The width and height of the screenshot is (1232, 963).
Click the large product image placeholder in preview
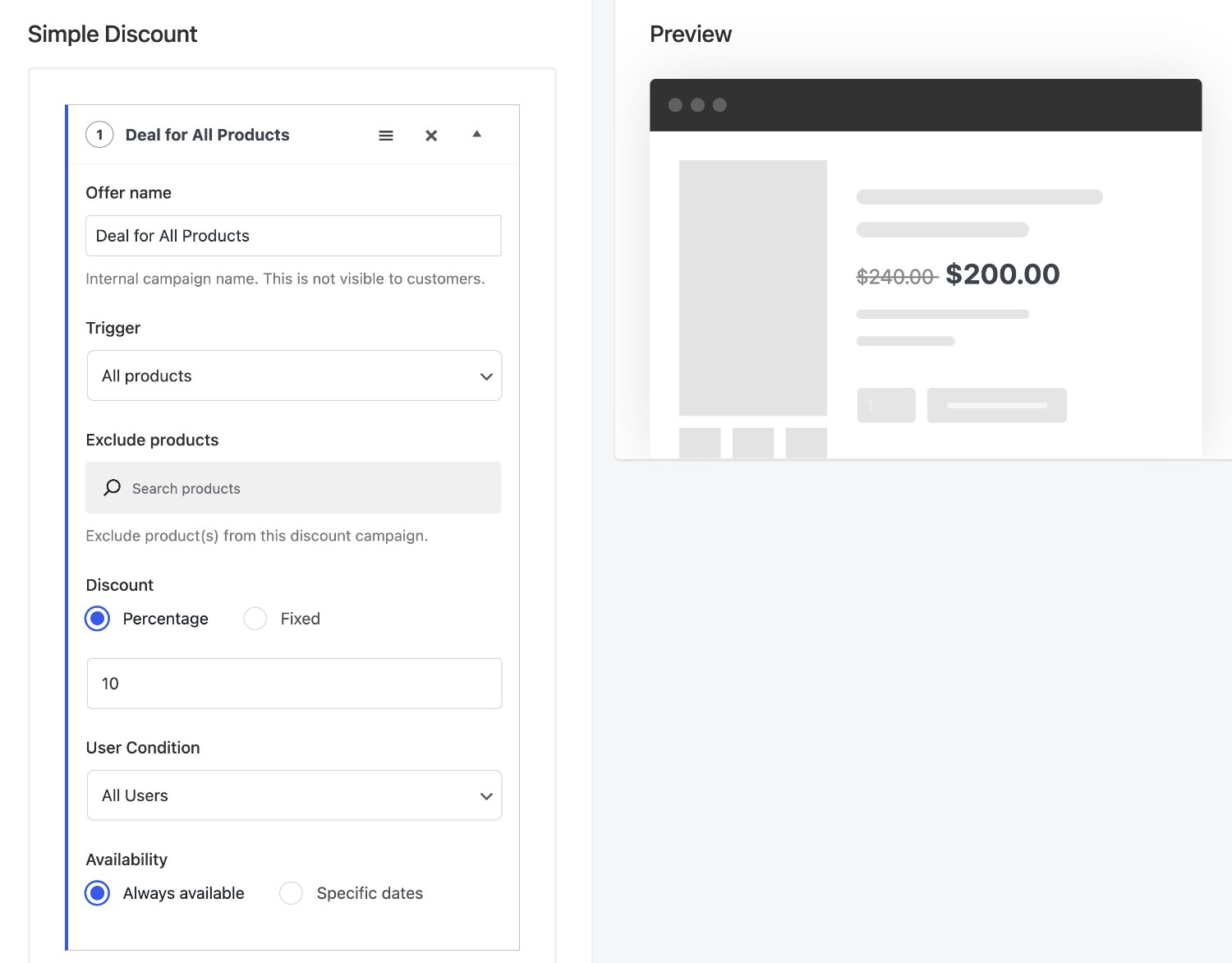[x=753, y=288]
